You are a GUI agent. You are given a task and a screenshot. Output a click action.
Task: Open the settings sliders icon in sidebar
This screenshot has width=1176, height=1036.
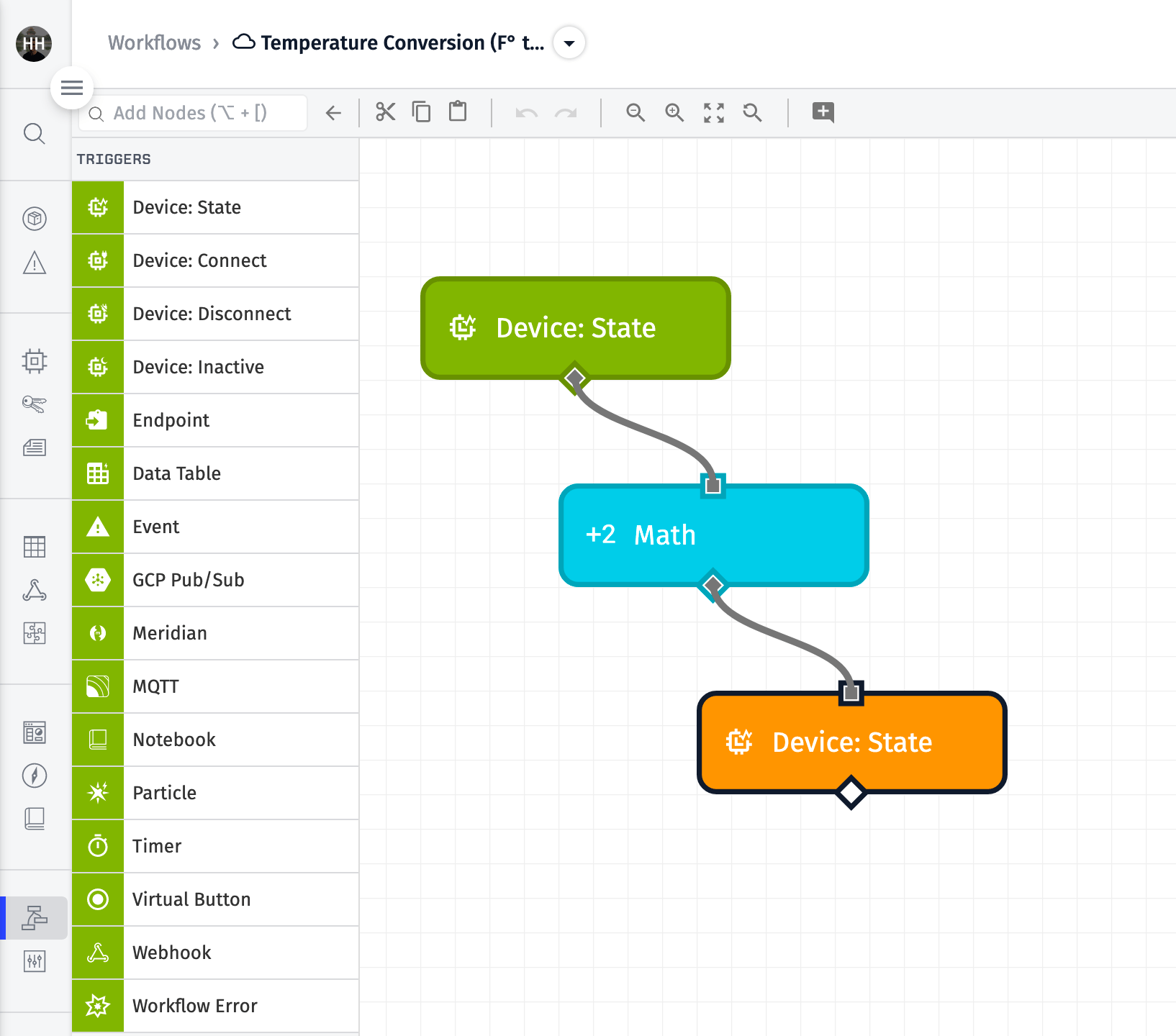tap(35, 961)
